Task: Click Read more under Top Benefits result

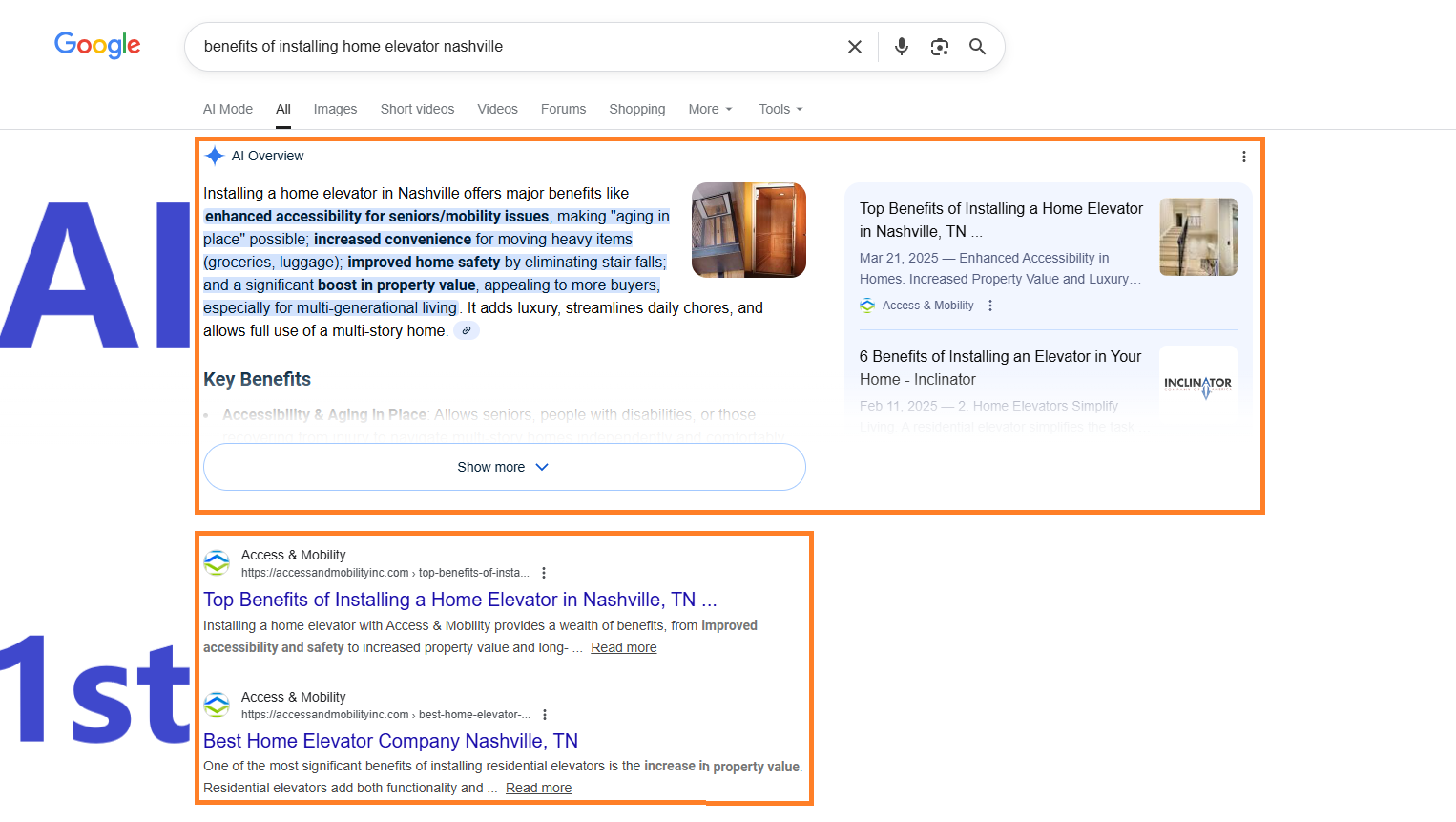Action: point(624,647)
